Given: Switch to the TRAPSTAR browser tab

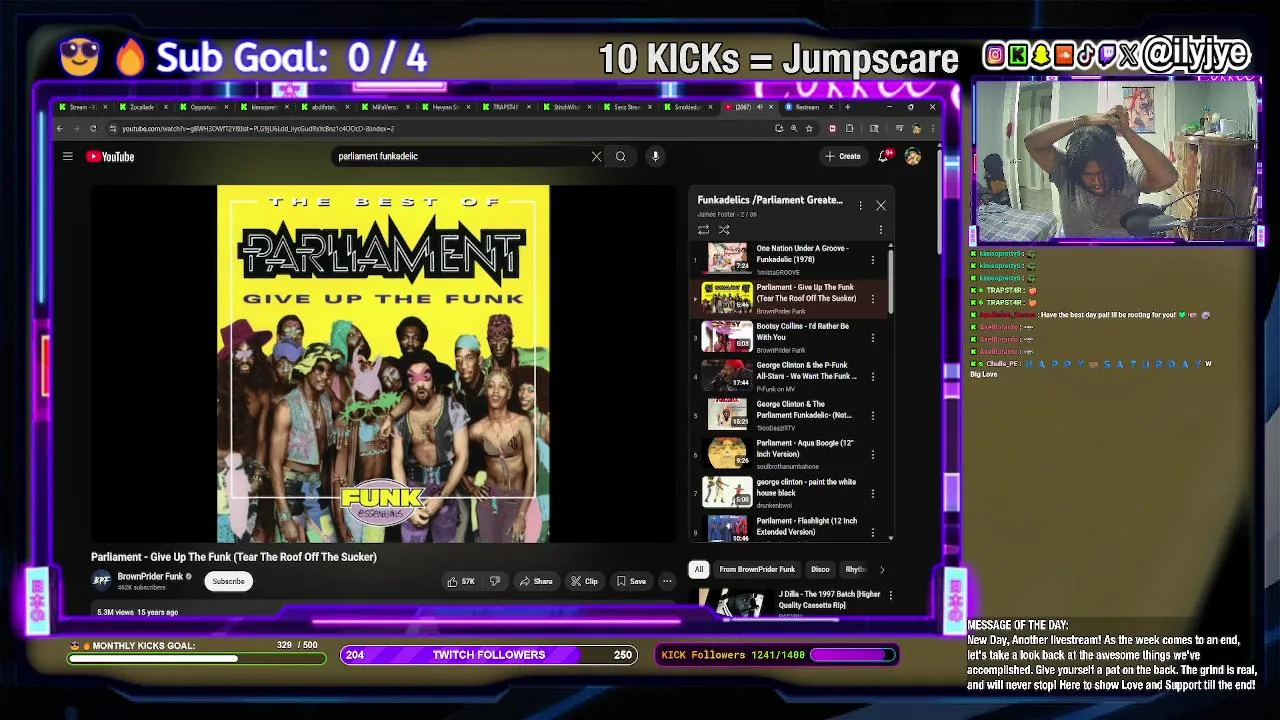Looking at the screenshot, I should (506, 107).
